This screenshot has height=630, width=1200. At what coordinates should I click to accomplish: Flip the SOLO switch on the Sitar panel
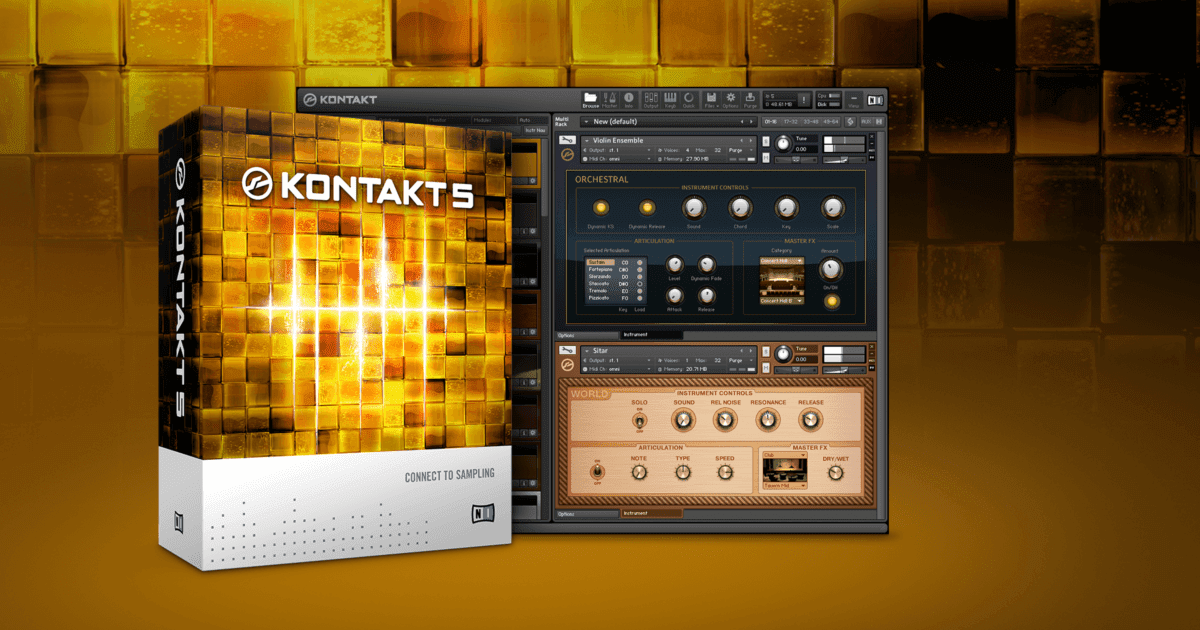pyautogui.click(x=639, y=421)
